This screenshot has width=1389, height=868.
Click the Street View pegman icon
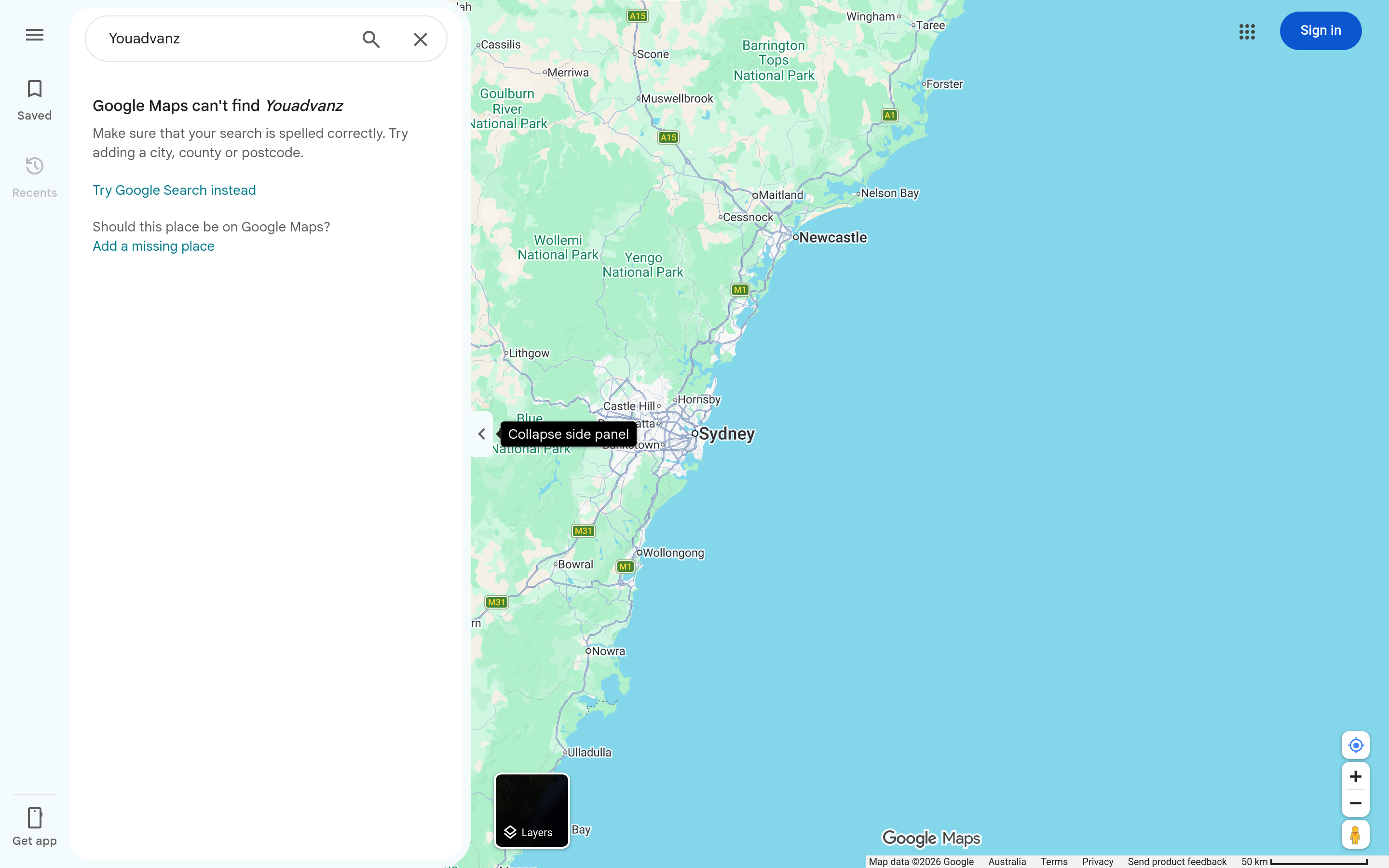1356,835
